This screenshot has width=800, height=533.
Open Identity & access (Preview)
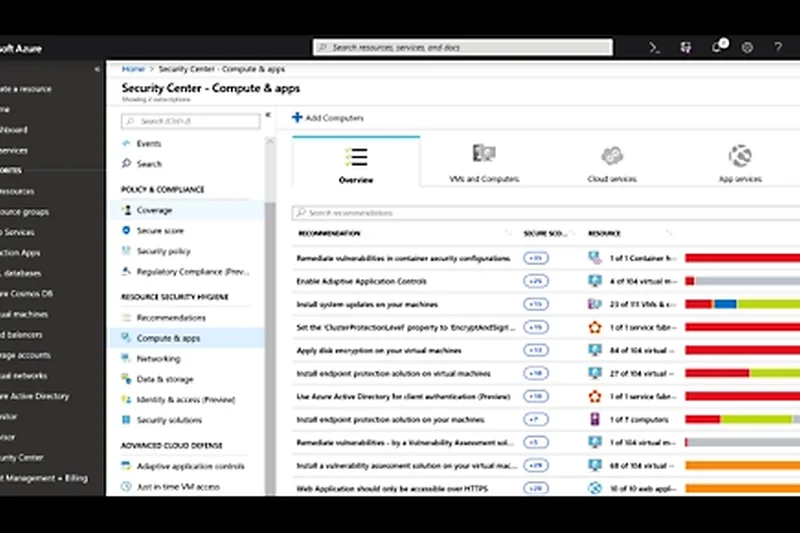point(186,399)
